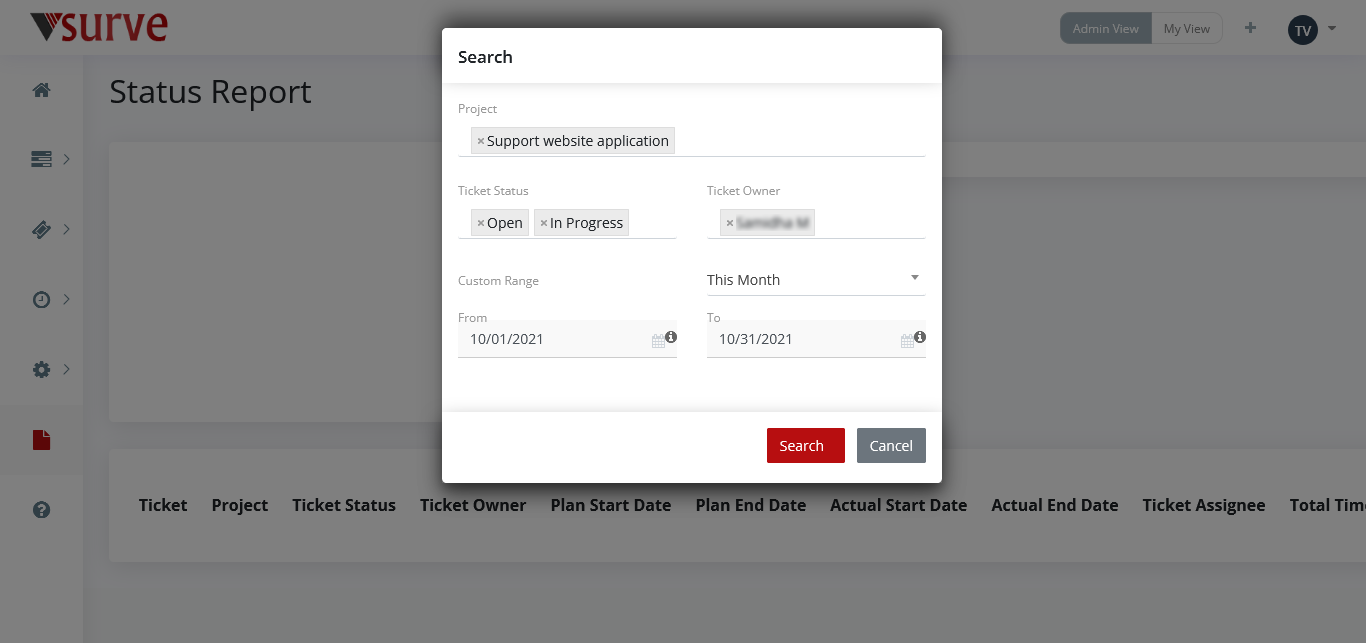Viewport: 1366px width, 643px height.
Task: Click the Actual End Date column header
Action: click(1055, 505)
